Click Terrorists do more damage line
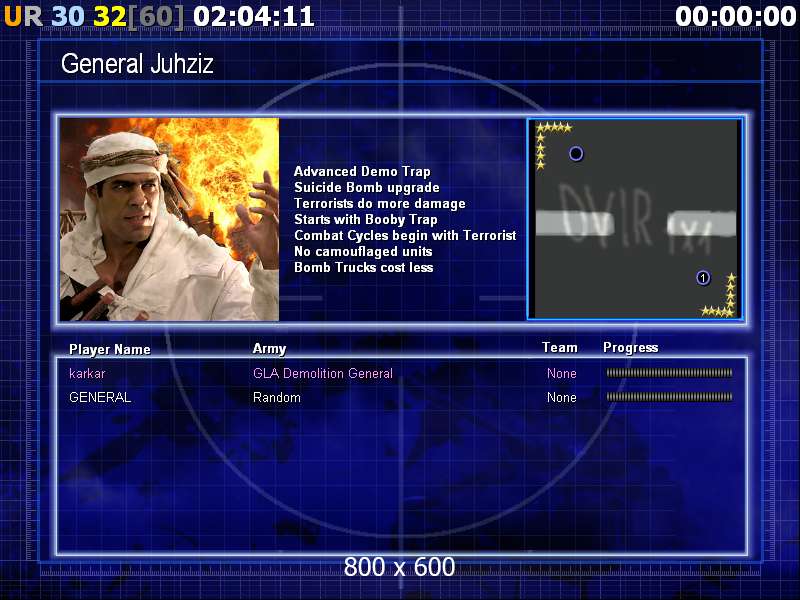 pos(380,204)
